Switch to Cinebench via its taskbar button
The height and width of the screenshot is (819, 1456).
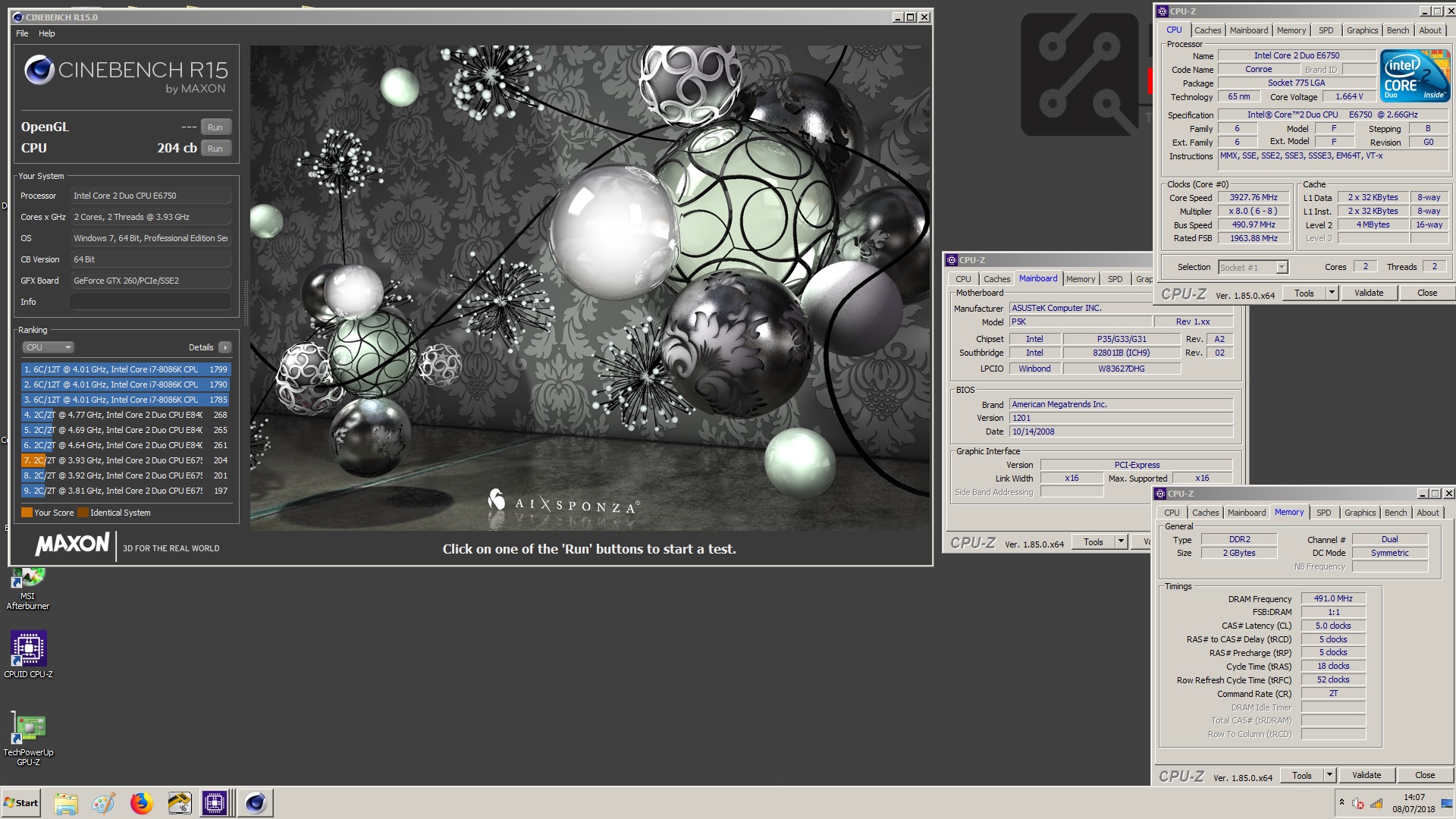[x=255, y=802]
